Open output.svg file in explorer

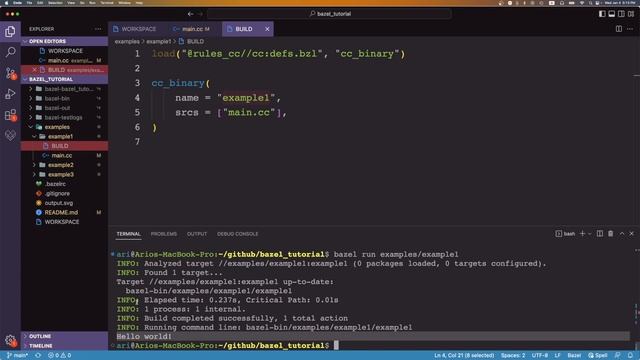click(x=64, y=203)
